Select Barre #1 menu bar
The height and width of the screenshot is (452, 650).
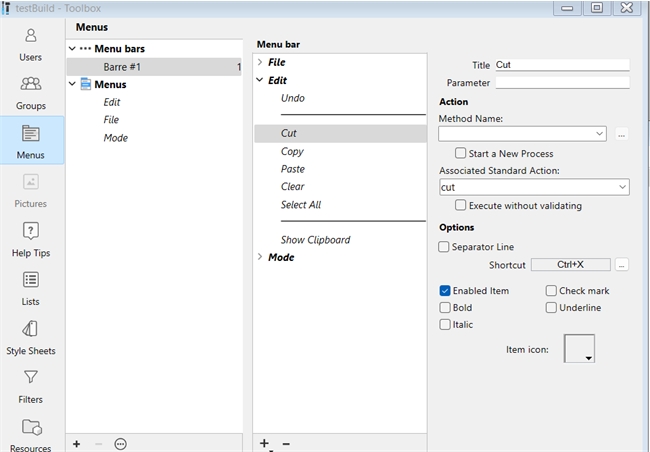pyautogui.click(x=154, y=67)
